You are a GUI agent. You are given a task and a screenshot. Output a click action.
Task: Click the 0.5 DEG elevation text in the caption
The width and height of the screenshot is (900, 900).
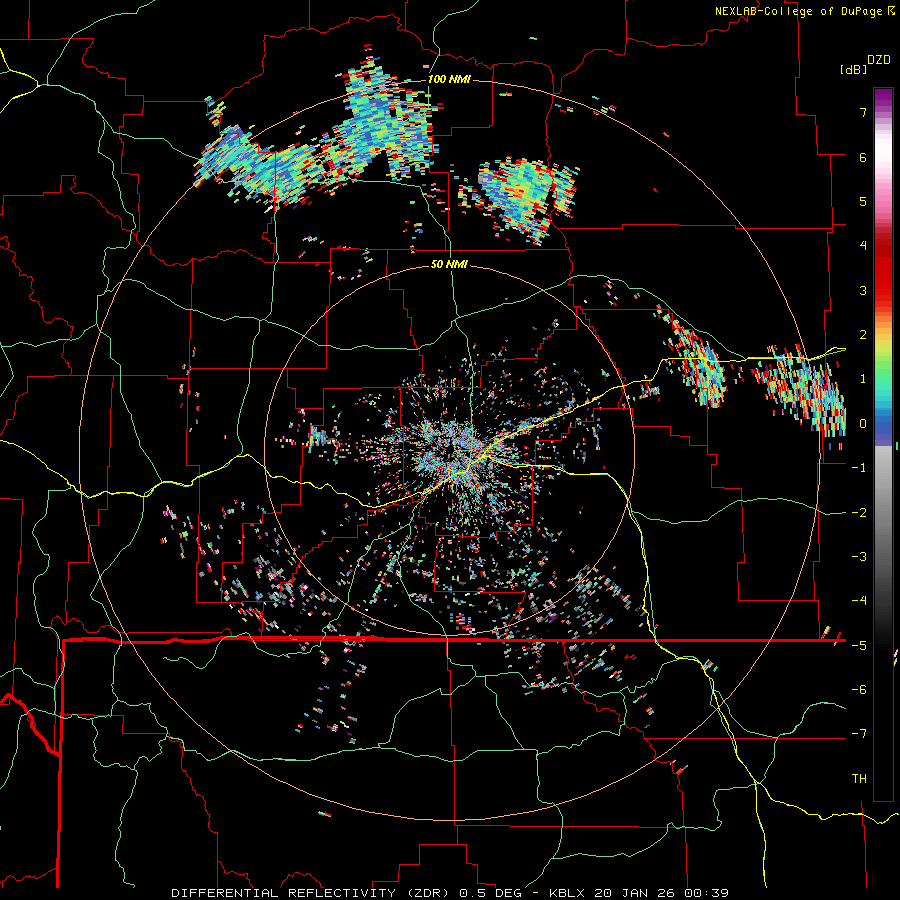491,893
